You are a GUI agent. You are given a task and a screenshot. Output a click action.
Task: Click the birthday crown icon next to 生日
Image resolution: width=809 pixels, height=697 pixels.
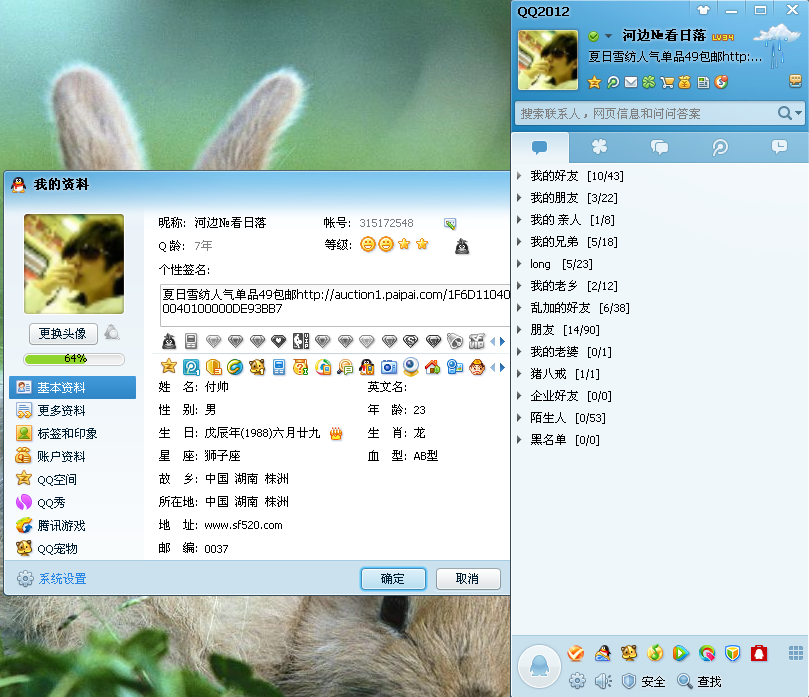coord(336,433)
